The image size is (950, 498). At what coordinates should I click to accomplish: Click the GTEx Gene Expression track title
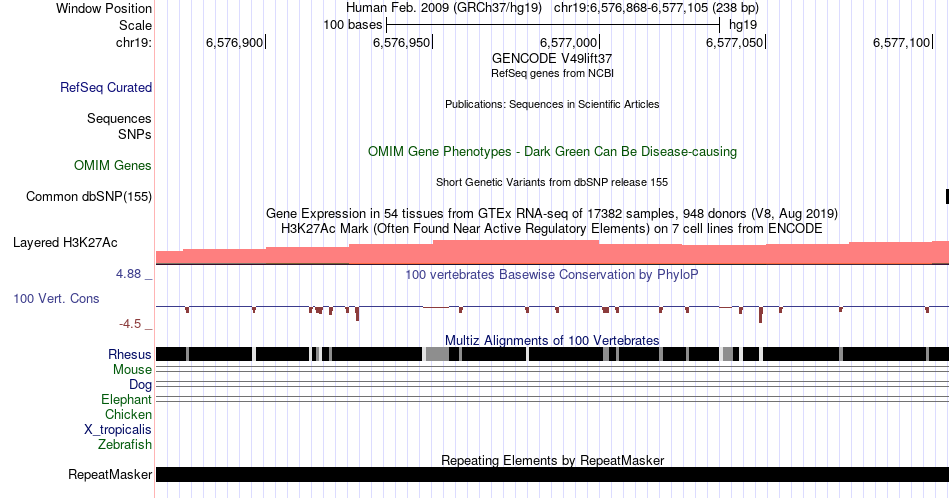552,213
